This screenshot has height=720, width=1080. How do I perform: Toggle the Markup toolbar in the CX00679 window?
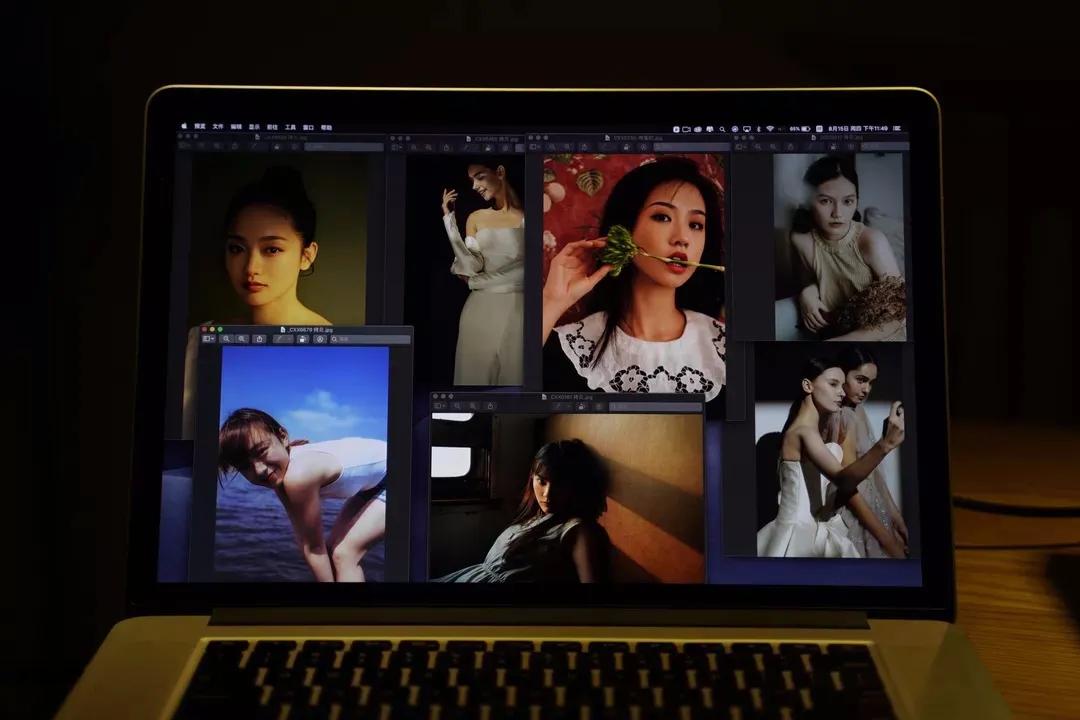pos(319,339)
